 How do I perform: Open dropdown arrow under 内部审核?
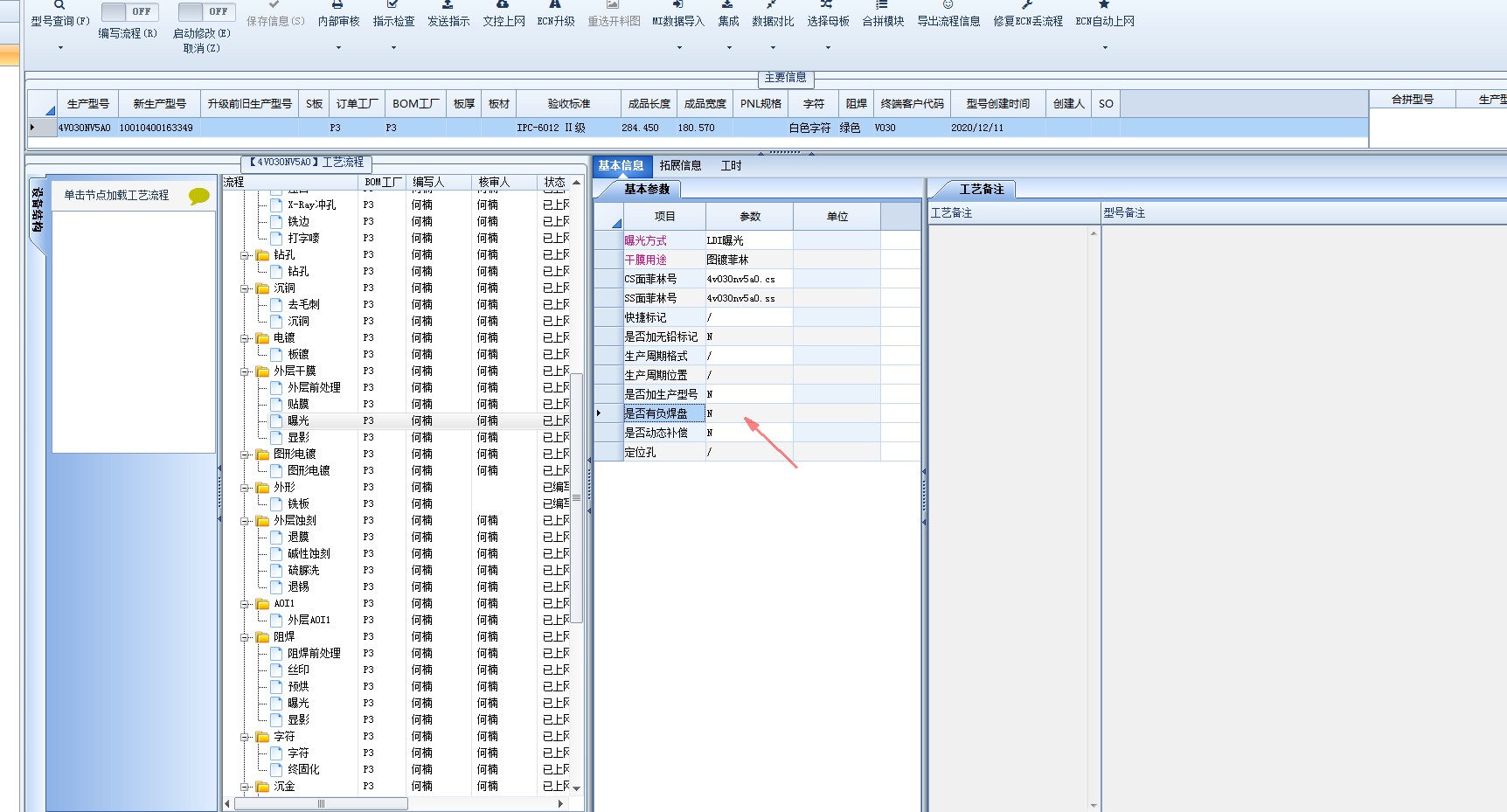point(338,48)
